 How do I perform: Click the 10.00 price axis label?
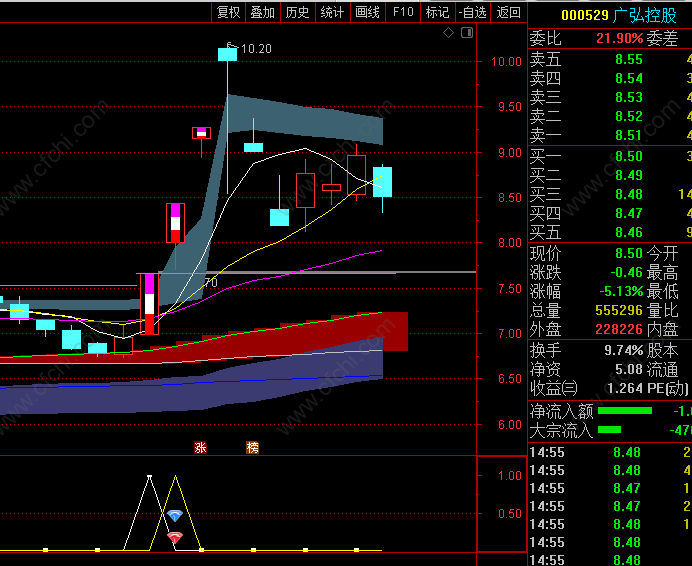pyautogui.click(x=507, y=61)
